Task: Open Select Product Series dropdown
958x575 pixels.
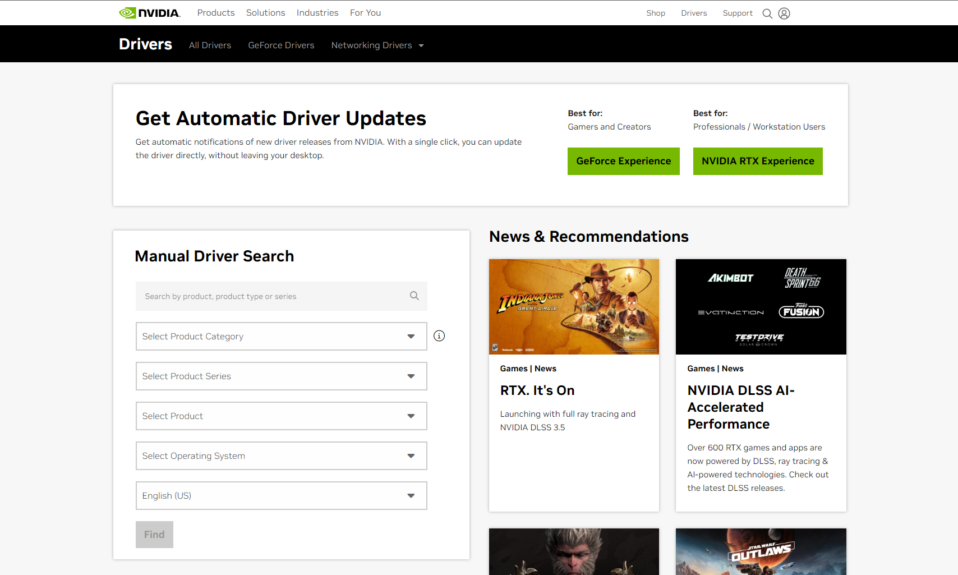Action: [x=281, y=376]
